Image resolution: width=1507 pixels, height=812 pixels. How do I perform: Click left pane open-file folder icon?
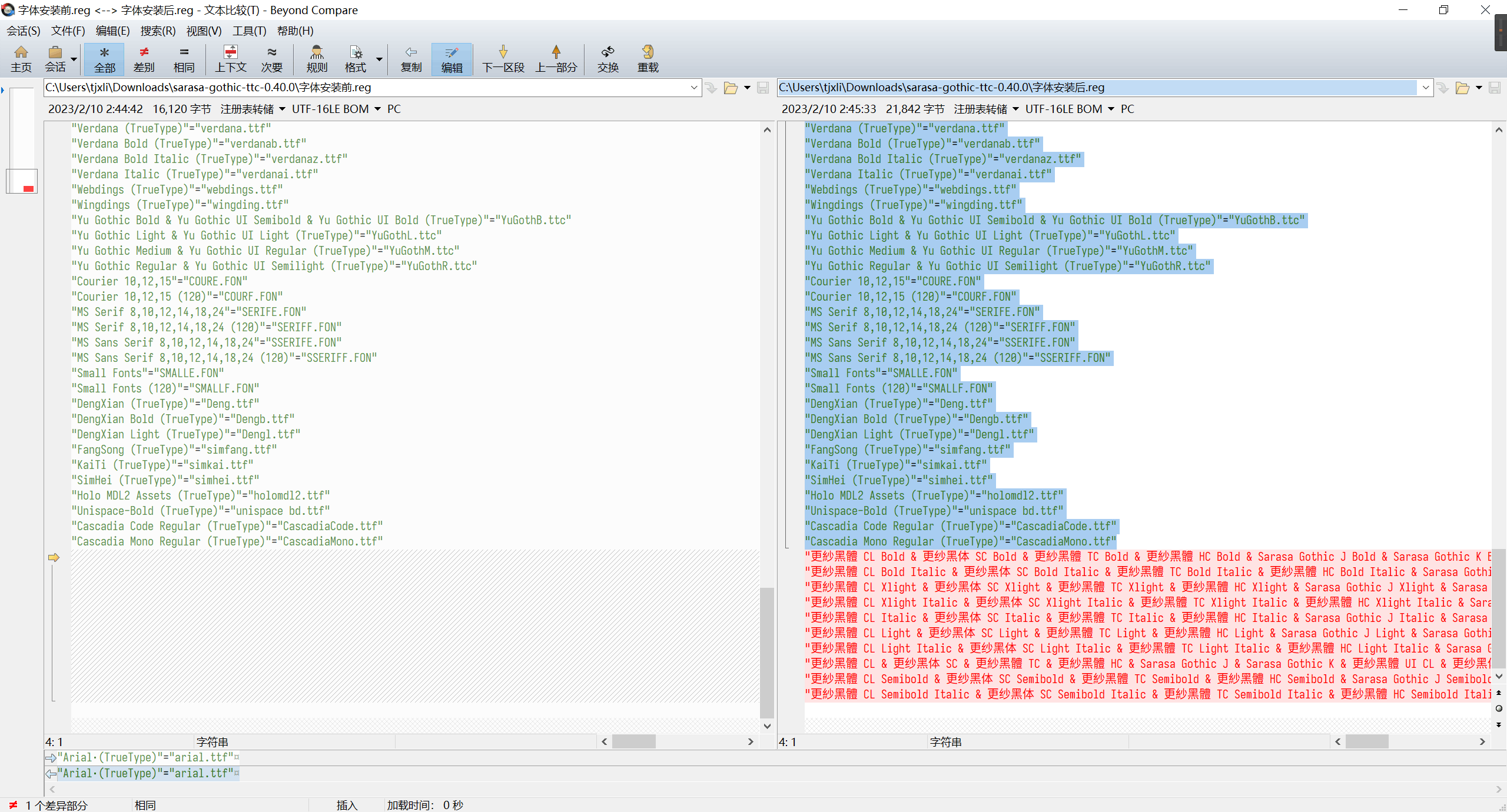coord(731,88)
